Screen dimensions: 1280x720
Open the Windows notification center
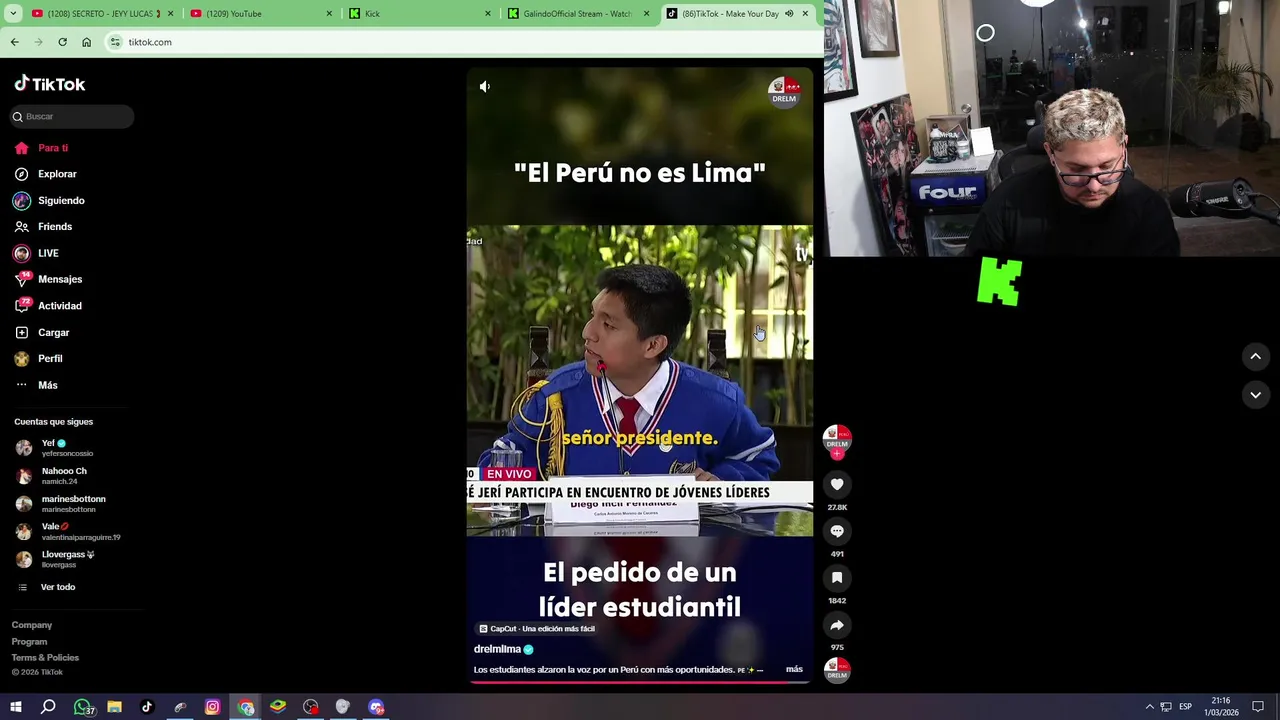pos(1258,707)
